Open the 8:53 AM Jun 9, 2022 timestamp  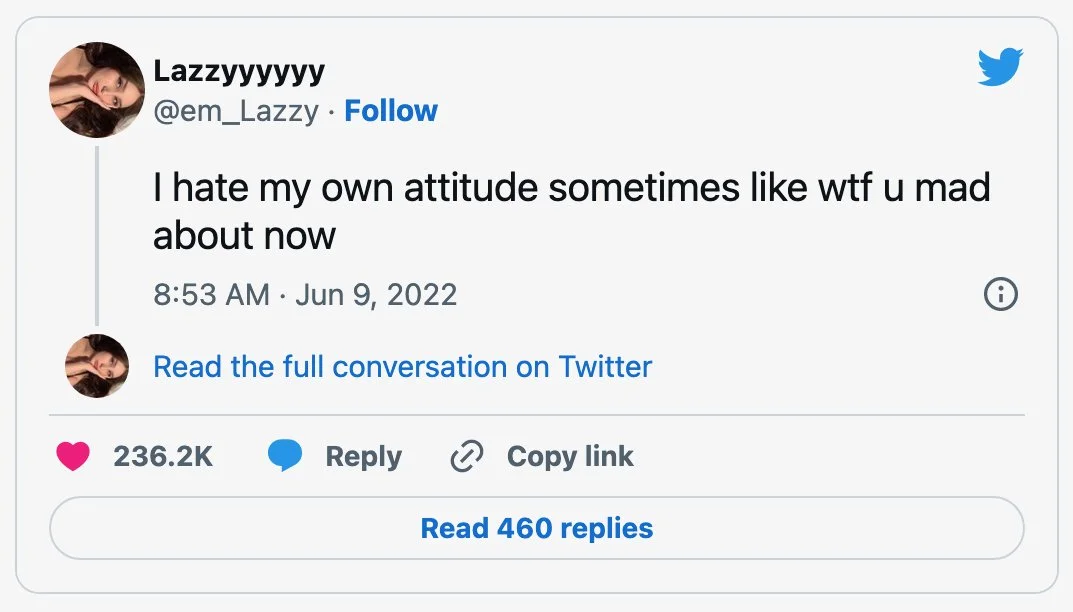[305, 295]
